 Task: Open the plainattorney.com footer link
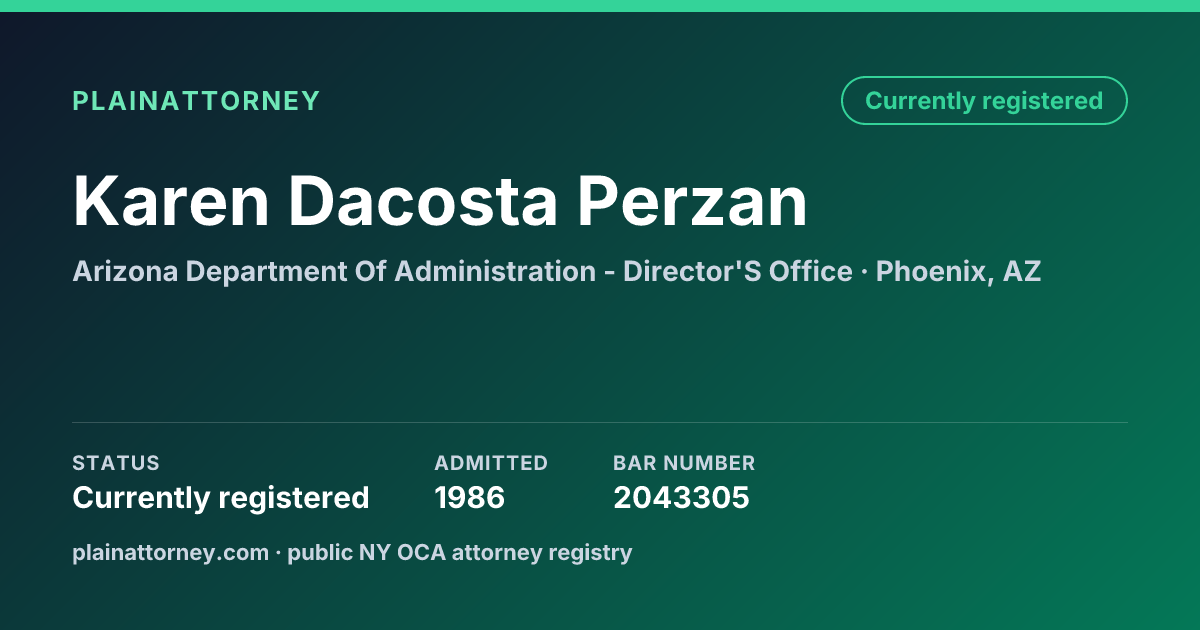(171, 552)
